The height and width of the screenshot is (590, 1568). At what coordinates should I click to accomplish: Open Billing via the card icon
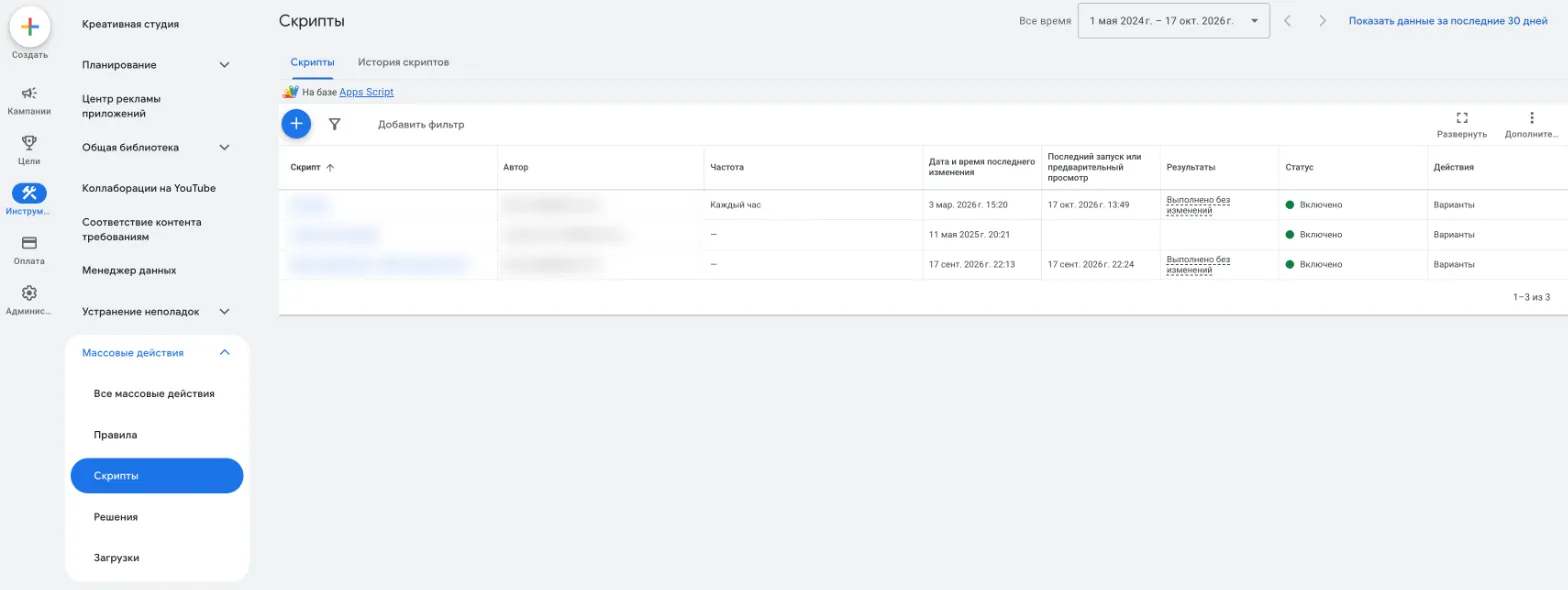coord(30,242)
